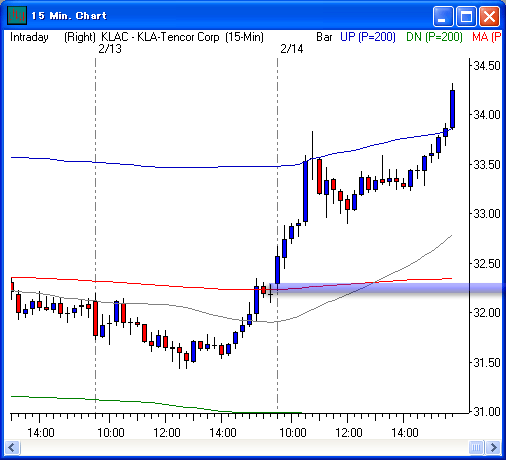This screenshot has width=506, height=460.
Task: Click the horizontal scrollbar thumb grip
Action: [476, 447]
